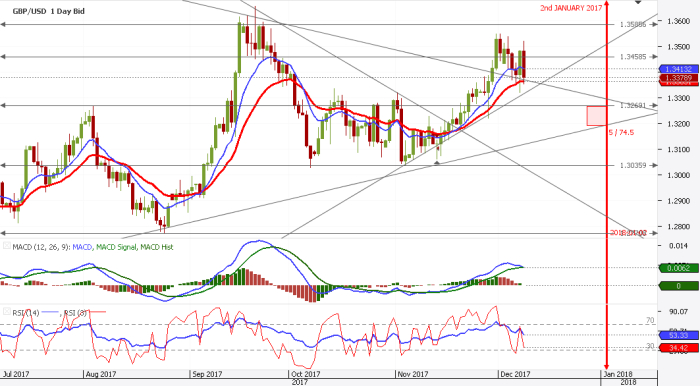Click the left arrow of the 1.30359 line
The image size is (700, 386).
[3, 166]
